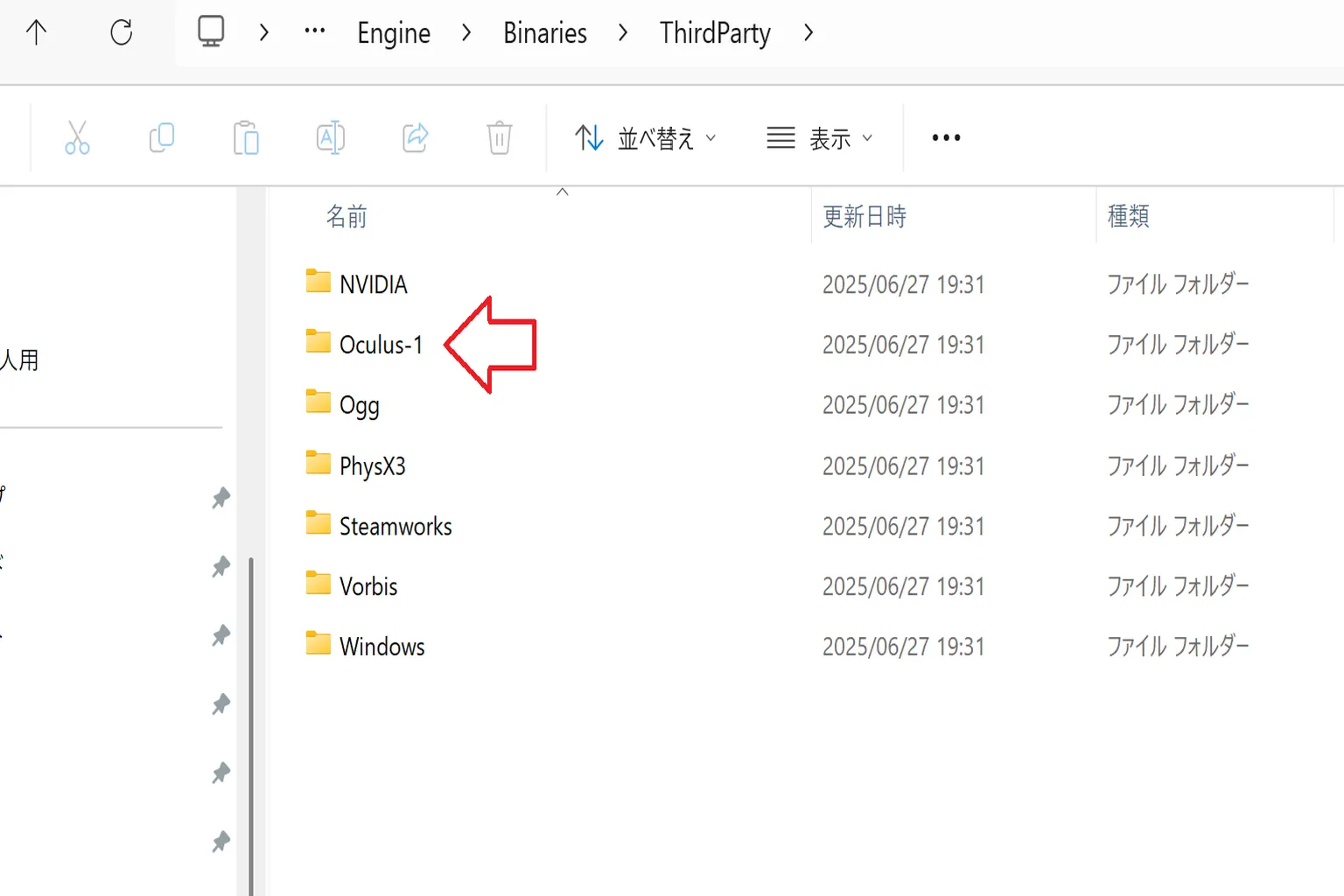
Task: Click ThirdParty breadcrumb segment
Action: click(x=715, y=33)
